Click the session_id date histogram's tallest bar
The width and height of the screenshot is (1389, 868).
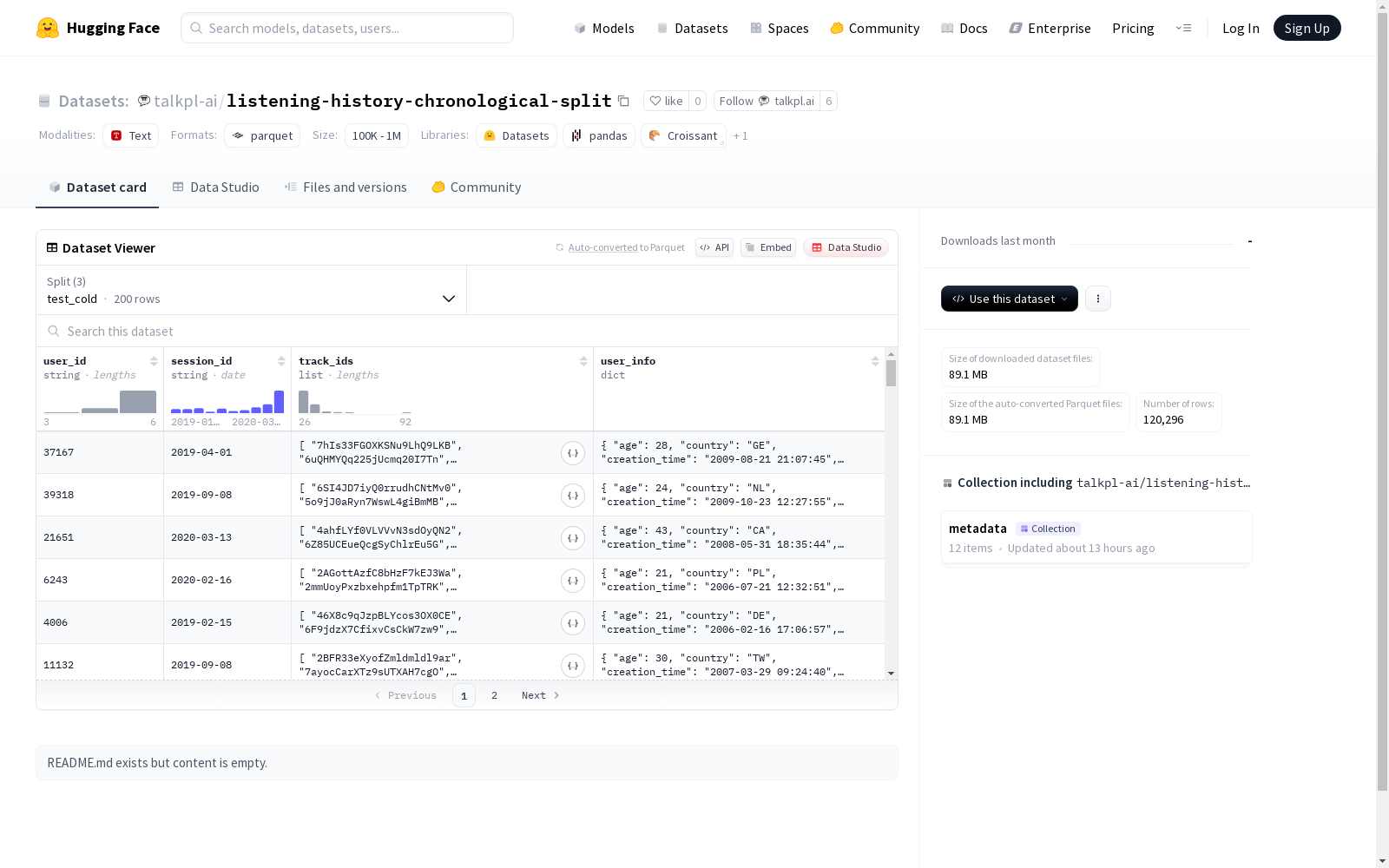coord(279,402)
